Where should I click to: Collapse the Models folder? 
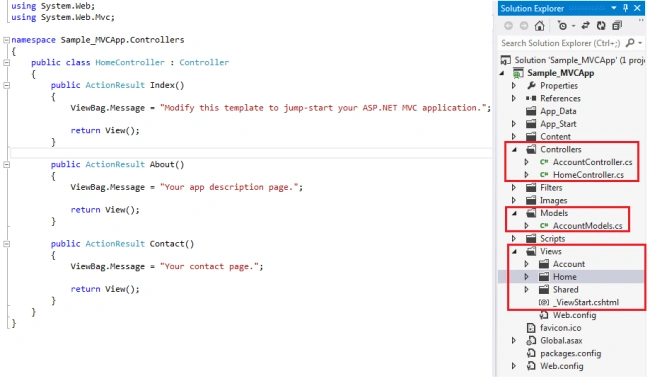point(514,214)
